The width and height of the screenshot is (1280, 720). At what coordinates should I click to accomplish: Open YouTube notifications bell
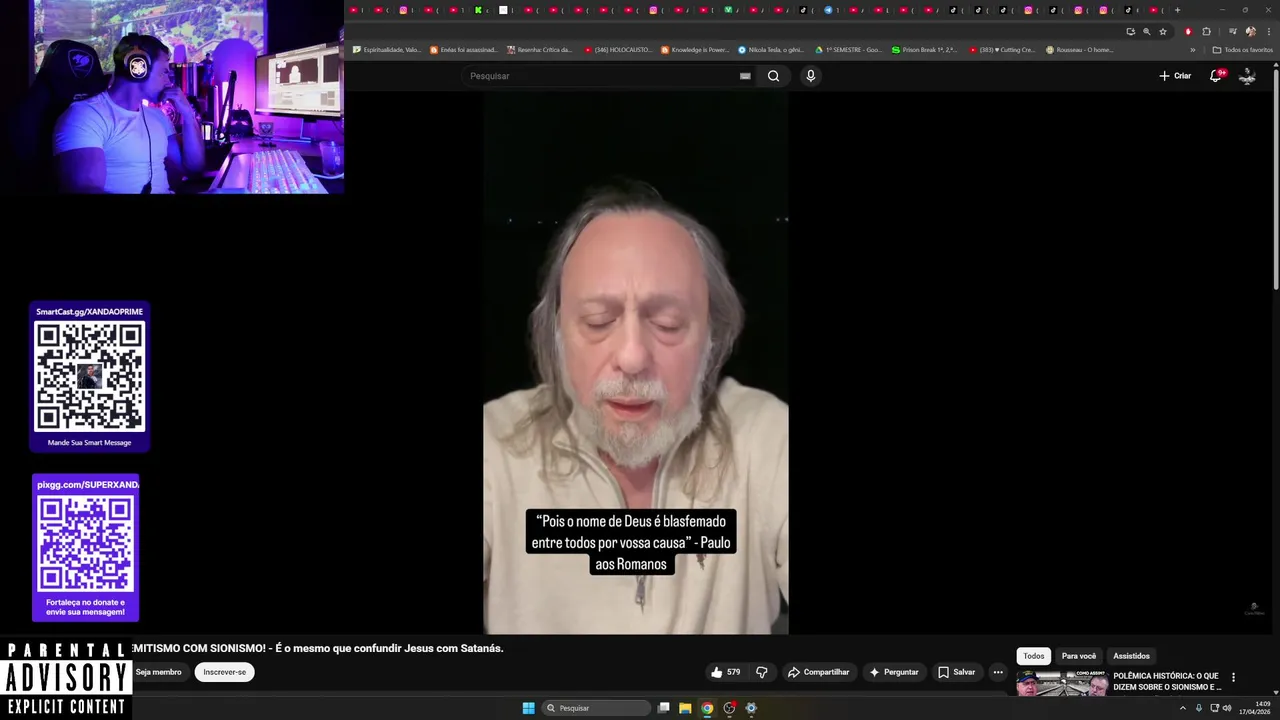[1216, 76]
